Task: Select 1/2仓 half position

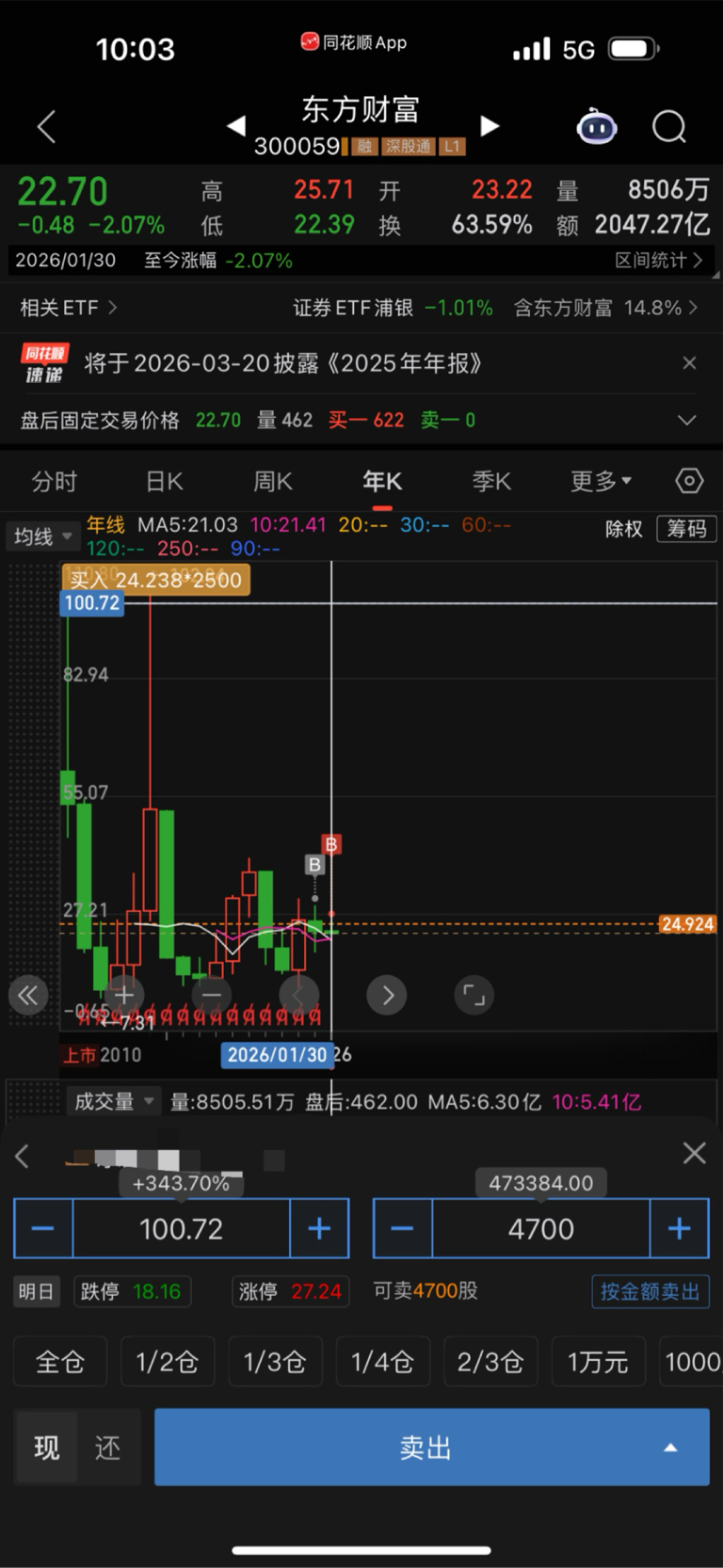Action: click(168, 1362)
